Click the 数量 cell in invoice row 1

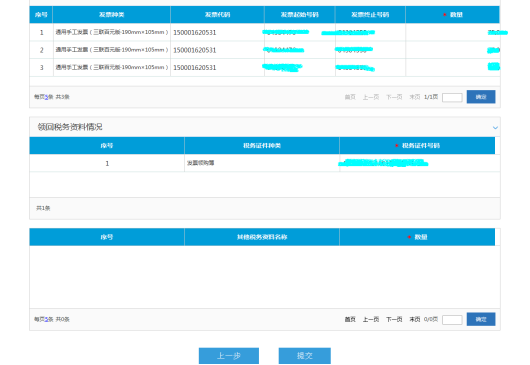click(x=453, y=32)
